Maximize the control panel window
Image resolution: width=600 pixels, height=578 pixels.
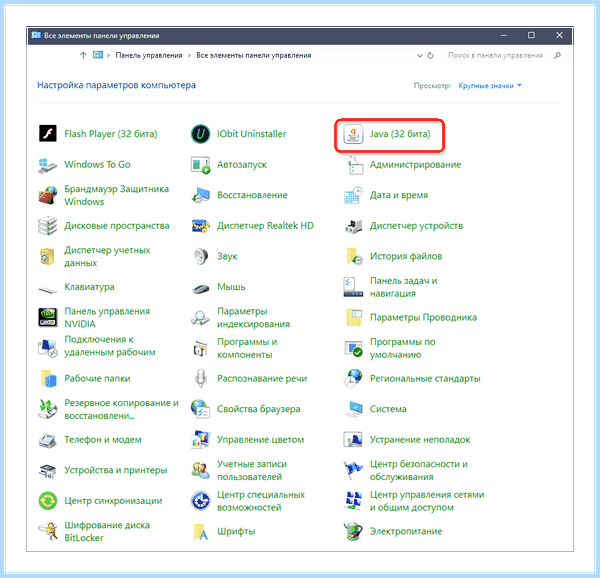[x=531, y=35]
